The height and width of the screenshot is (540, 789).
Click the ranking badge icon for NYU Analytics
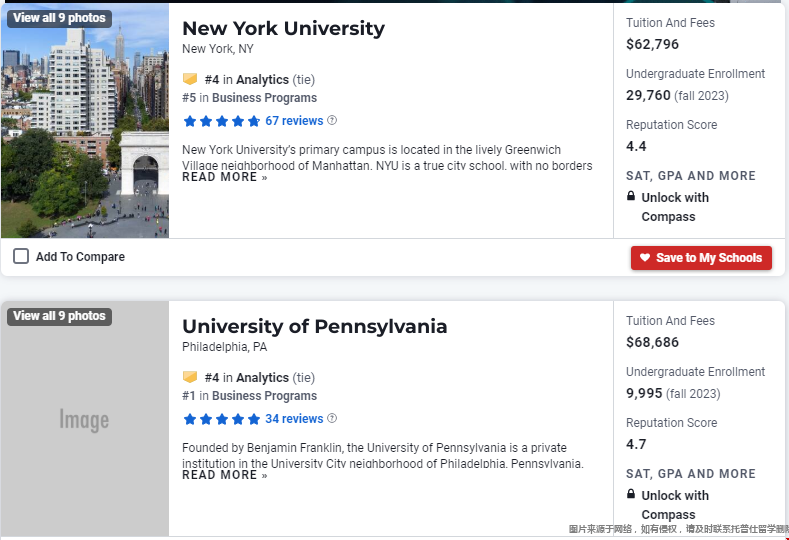click(190, 79)
